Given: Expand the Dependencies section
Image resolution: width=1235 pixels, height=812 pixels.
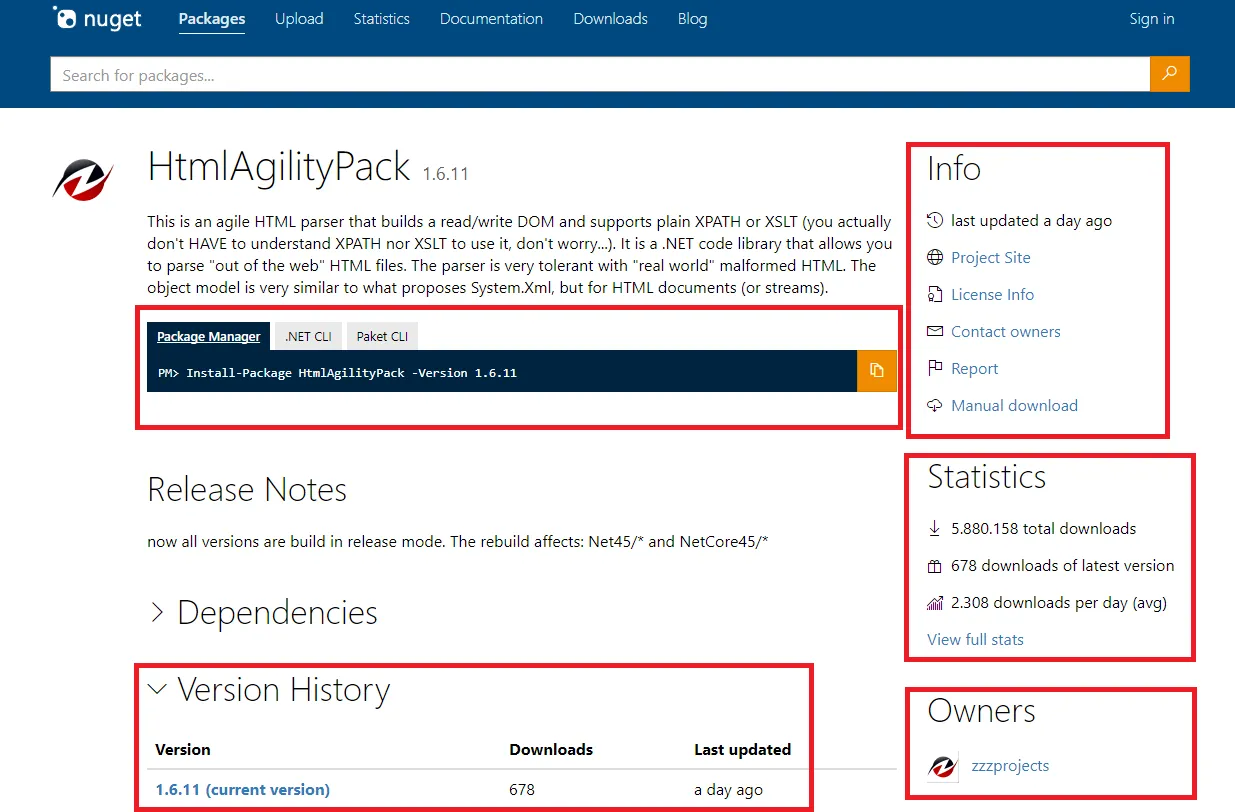Looking at the screenshot, I should (x=263, y=612).
